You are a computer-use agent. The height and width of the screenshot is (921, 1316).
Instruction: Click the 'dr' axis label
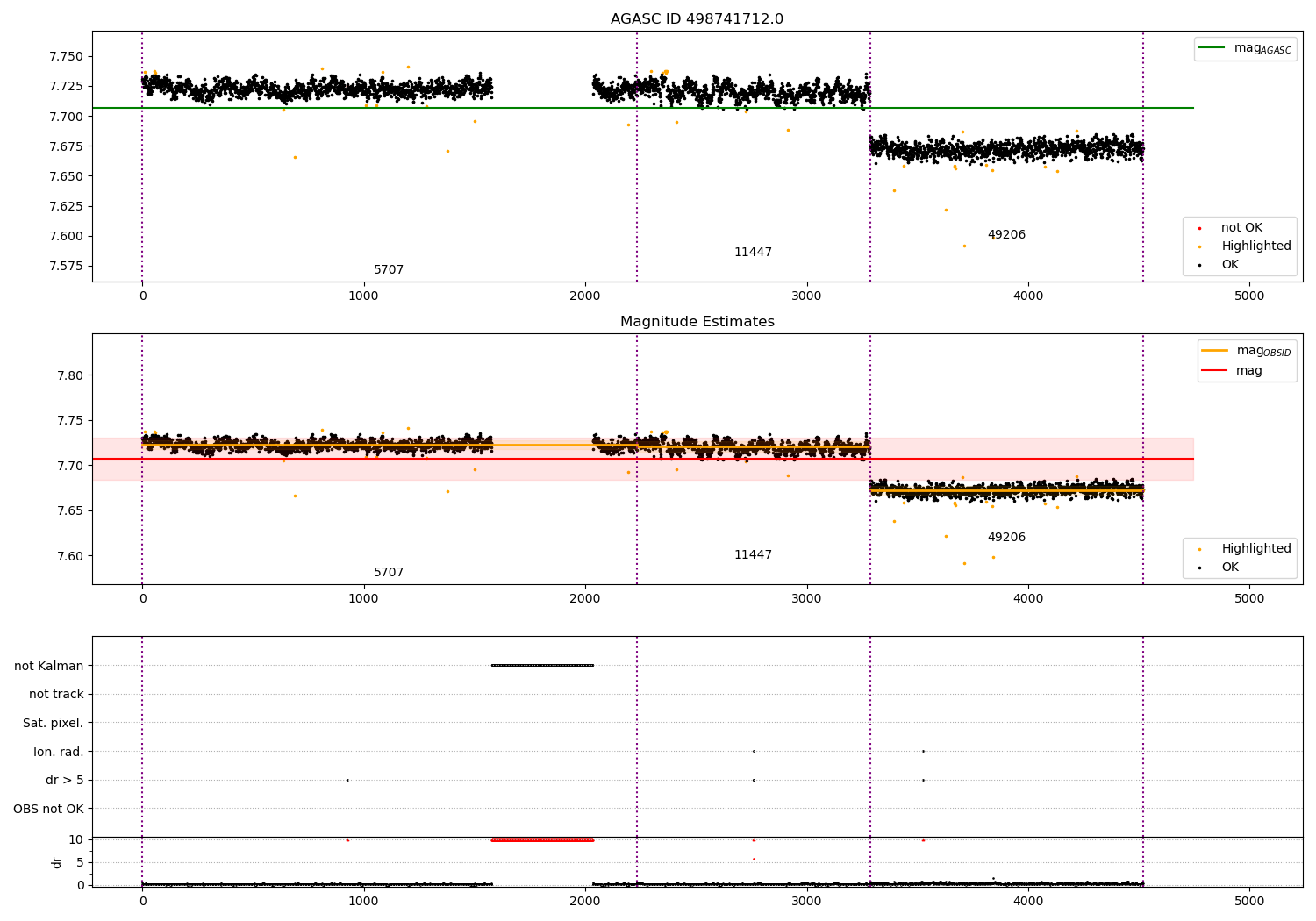[x=57, y=862]
